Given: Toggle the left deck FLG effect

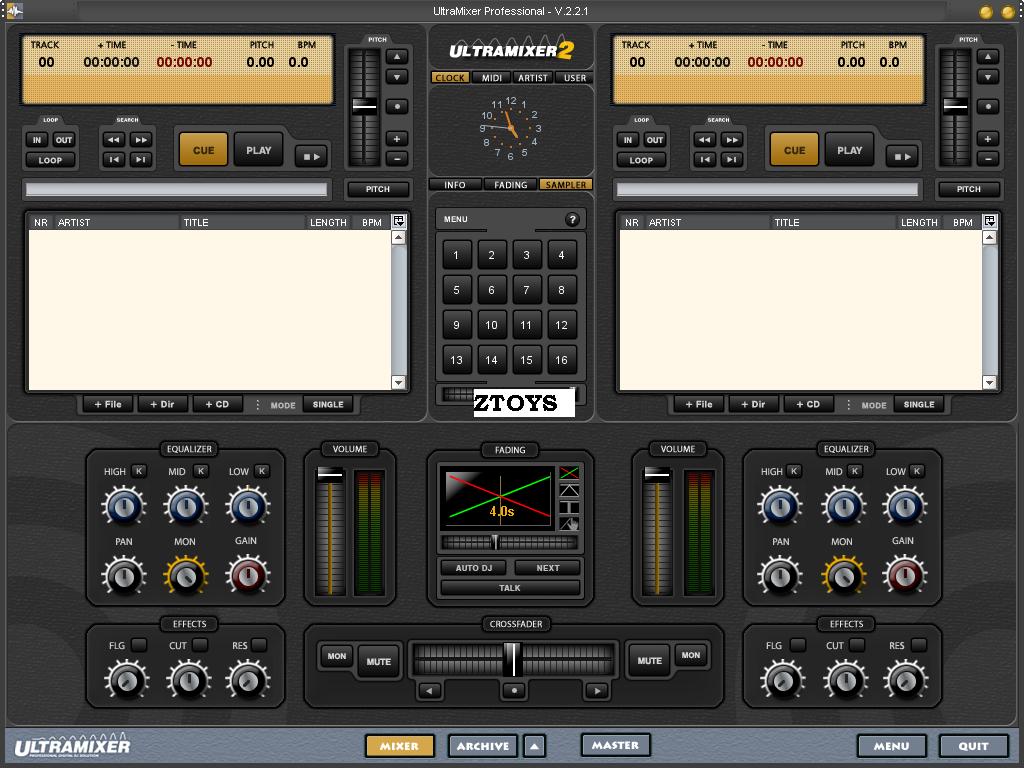Looking at the screenshot, I should click(139, 645).
